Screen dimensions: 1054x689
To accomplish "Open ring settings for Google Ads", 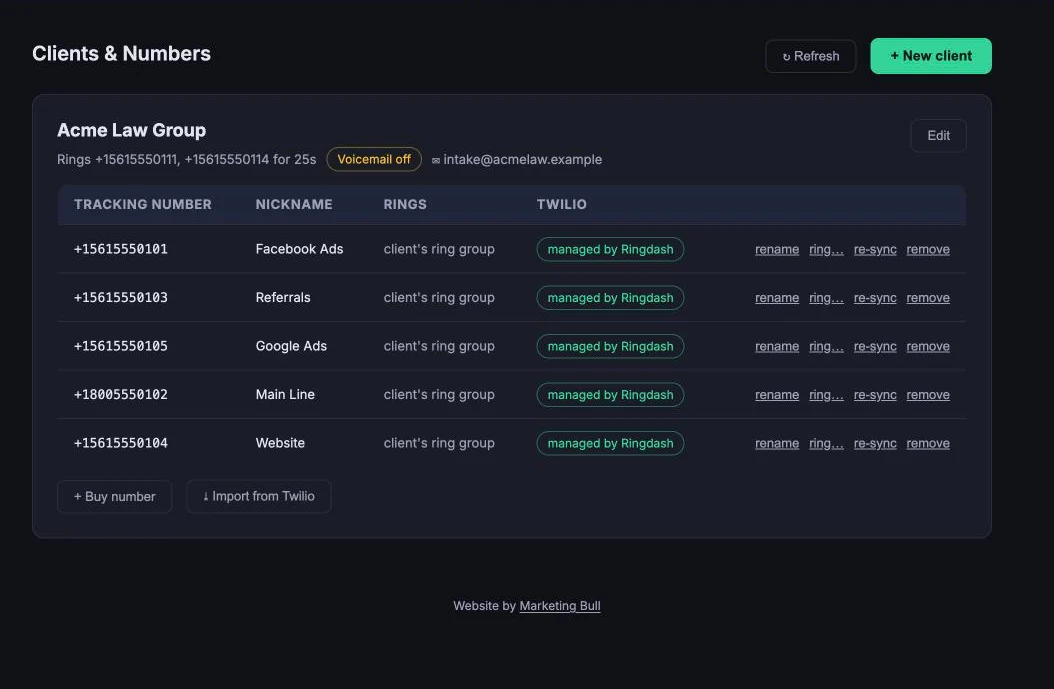I will pyautogui.click(x=826, y=346).
